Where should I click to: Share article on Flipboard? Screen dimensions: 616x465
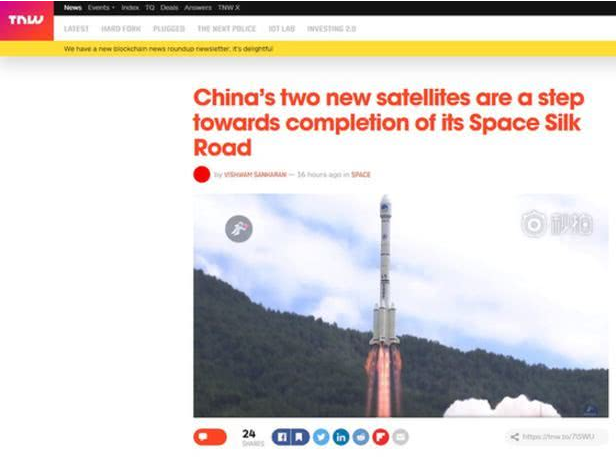point(380,437)
